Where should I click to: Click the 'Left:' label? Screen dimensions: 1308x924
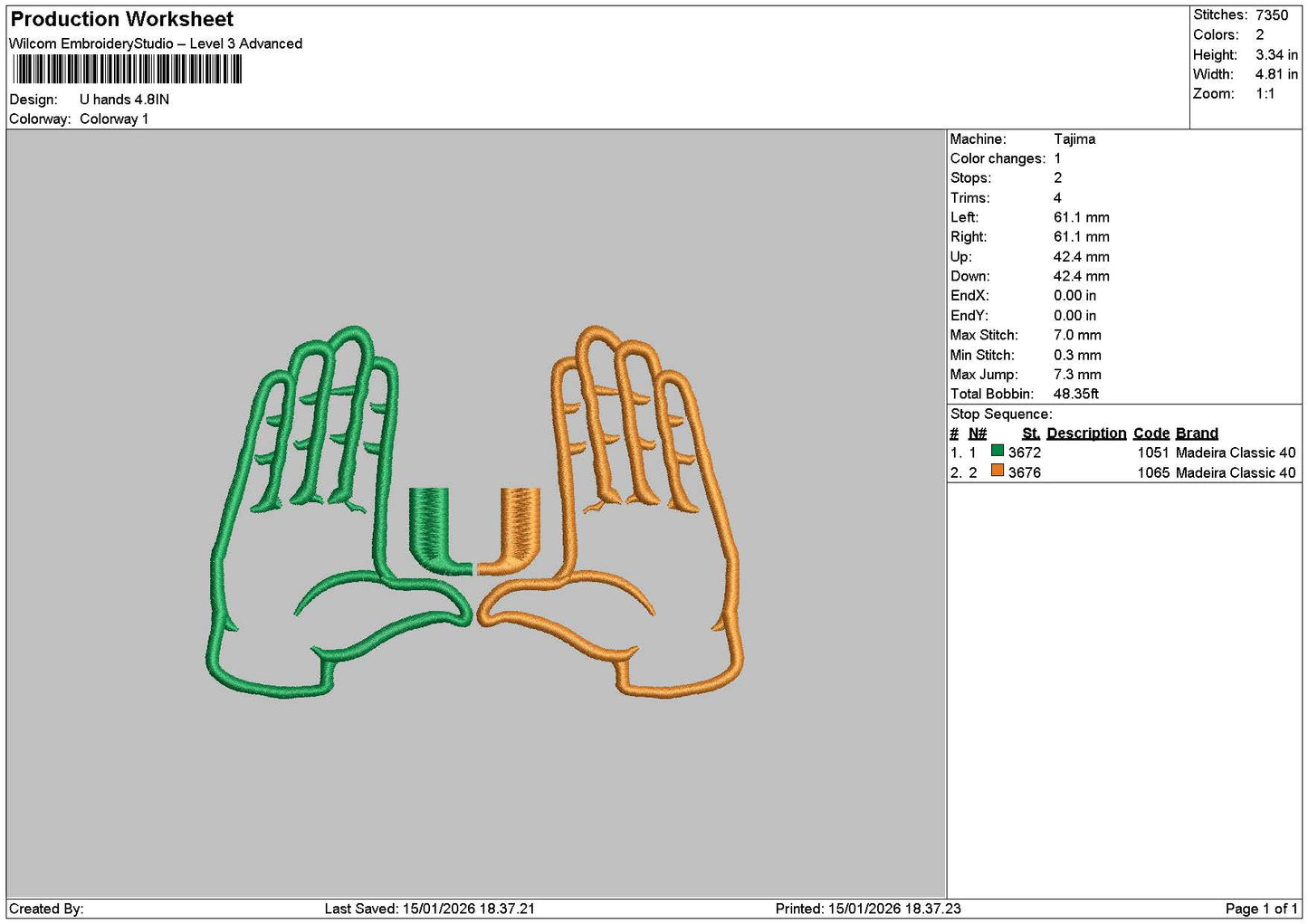pos(965,217)
